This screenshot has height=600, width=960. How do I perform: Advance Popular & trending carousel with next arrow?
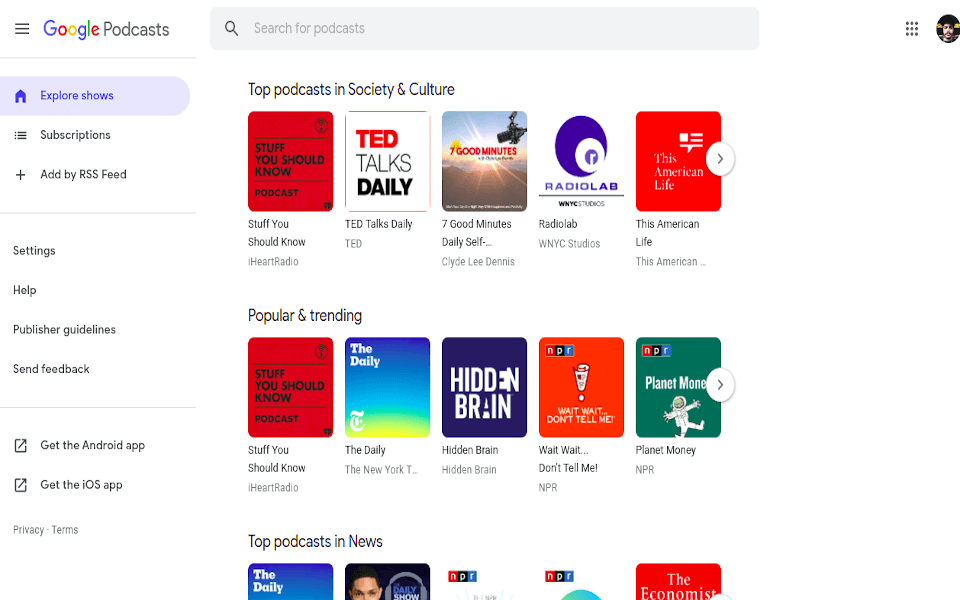point(720,385)
